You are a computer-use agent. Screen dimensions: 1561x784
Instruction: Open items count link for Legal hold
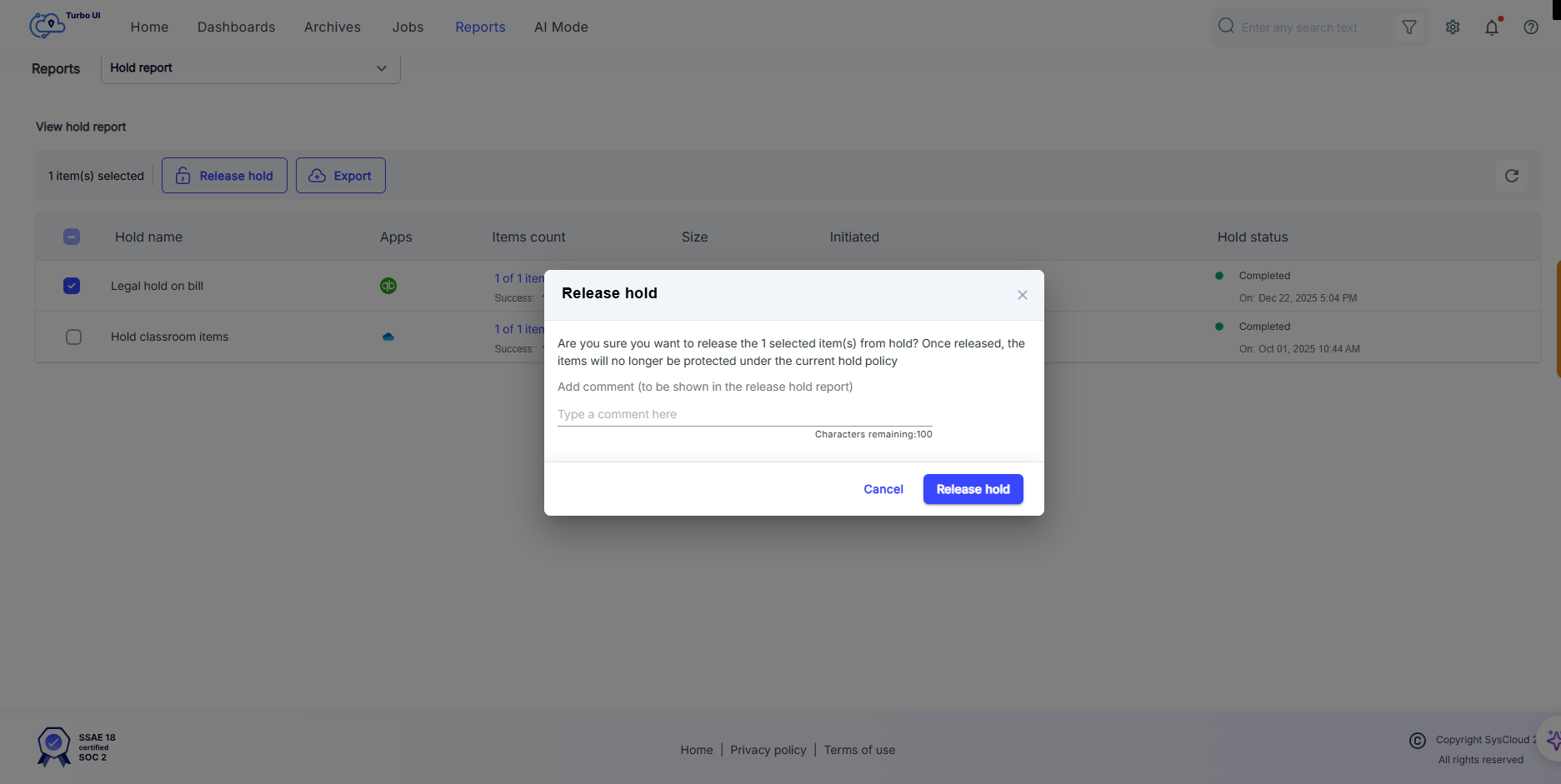tap(519, 278)
